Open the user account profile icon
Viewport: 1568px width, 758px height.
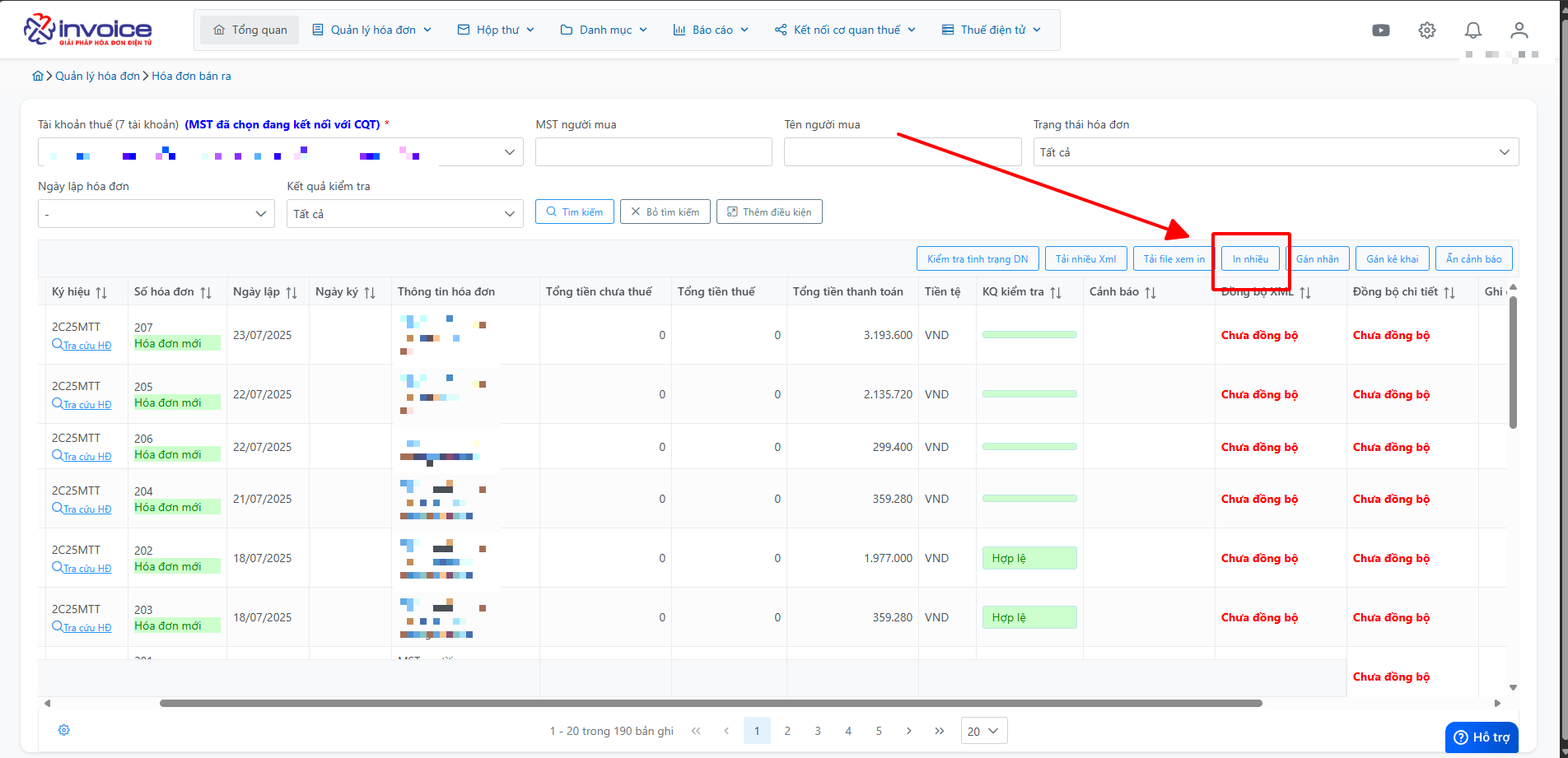pyautogui.click(x=1519, y=30)
